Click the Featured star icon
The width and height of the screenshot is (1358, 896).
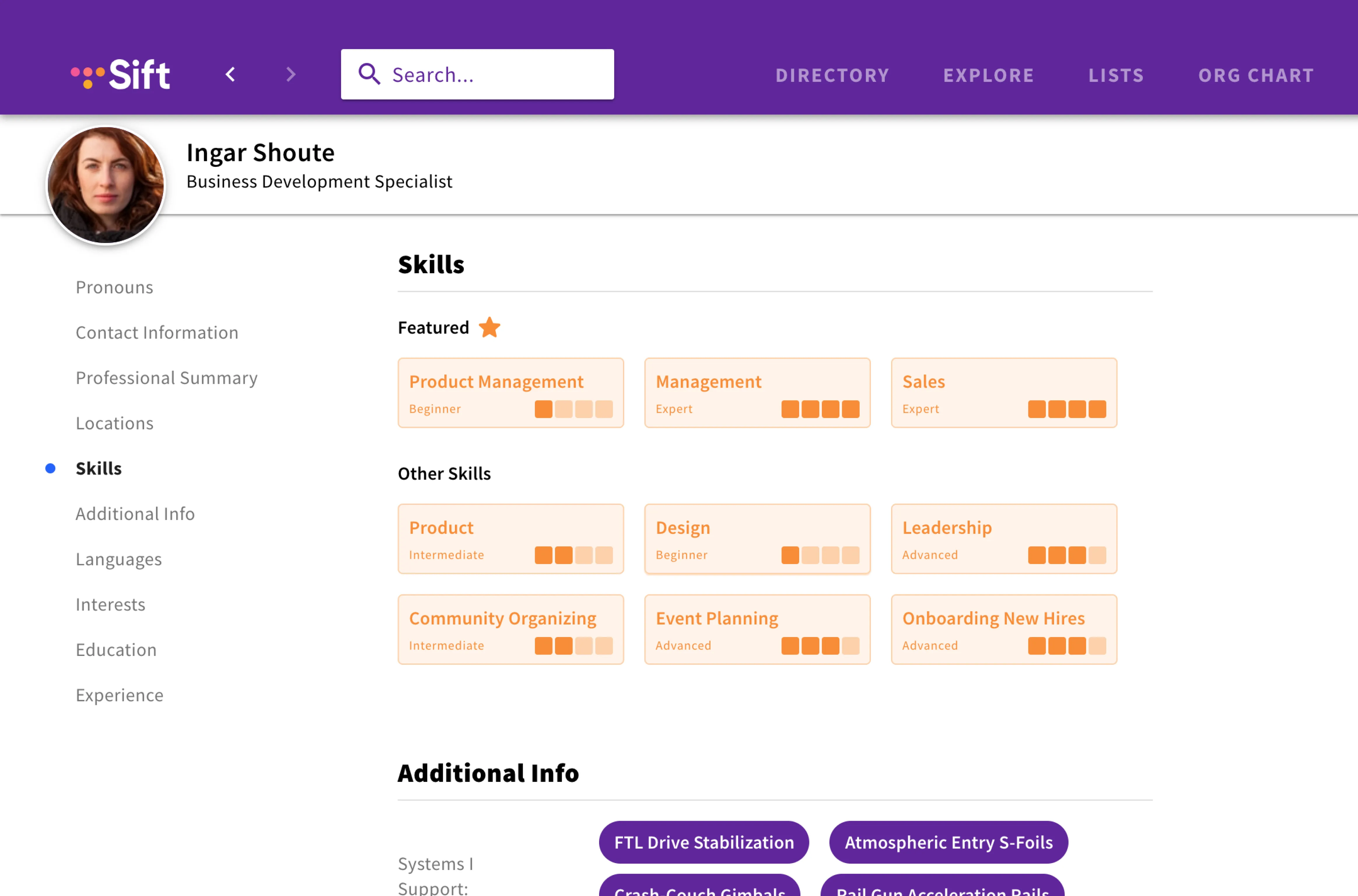pos(489,328)
